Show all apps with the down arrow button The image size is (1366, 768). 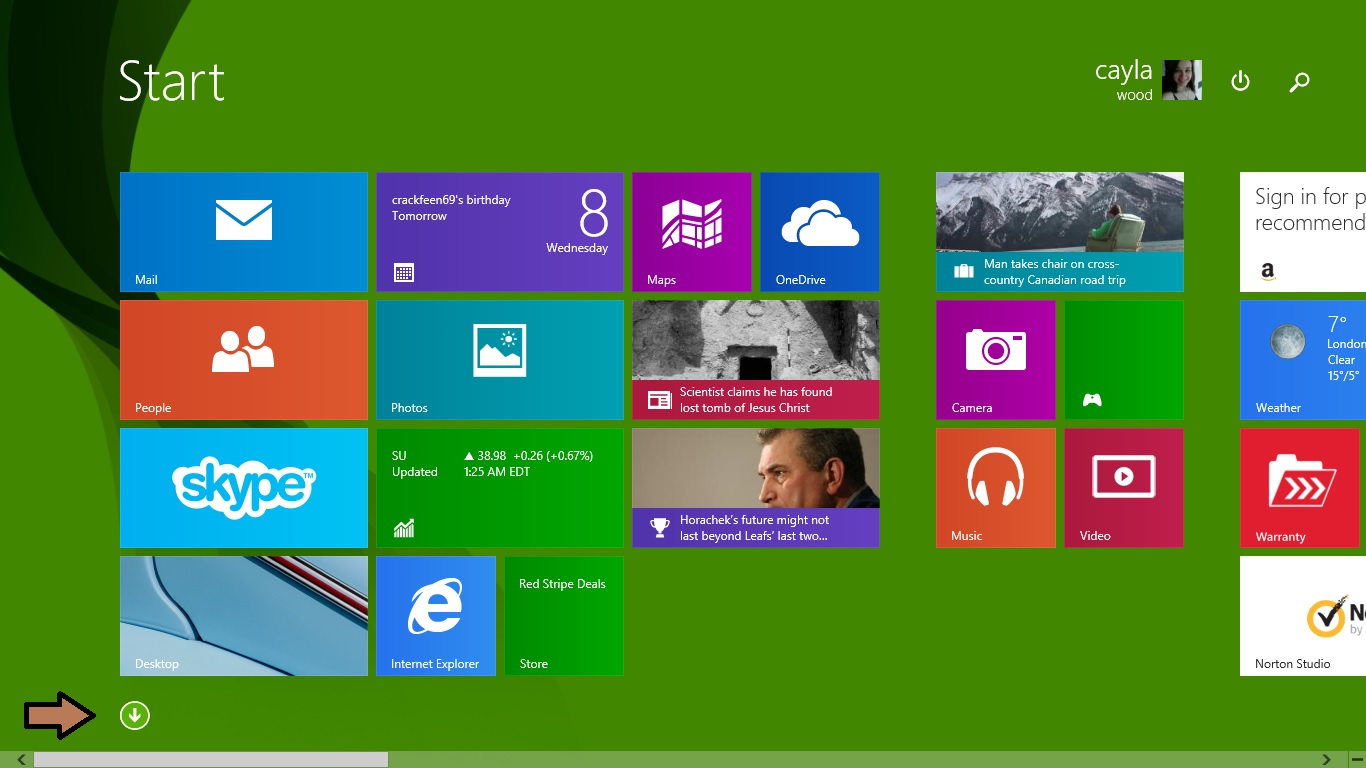(135, 715)
